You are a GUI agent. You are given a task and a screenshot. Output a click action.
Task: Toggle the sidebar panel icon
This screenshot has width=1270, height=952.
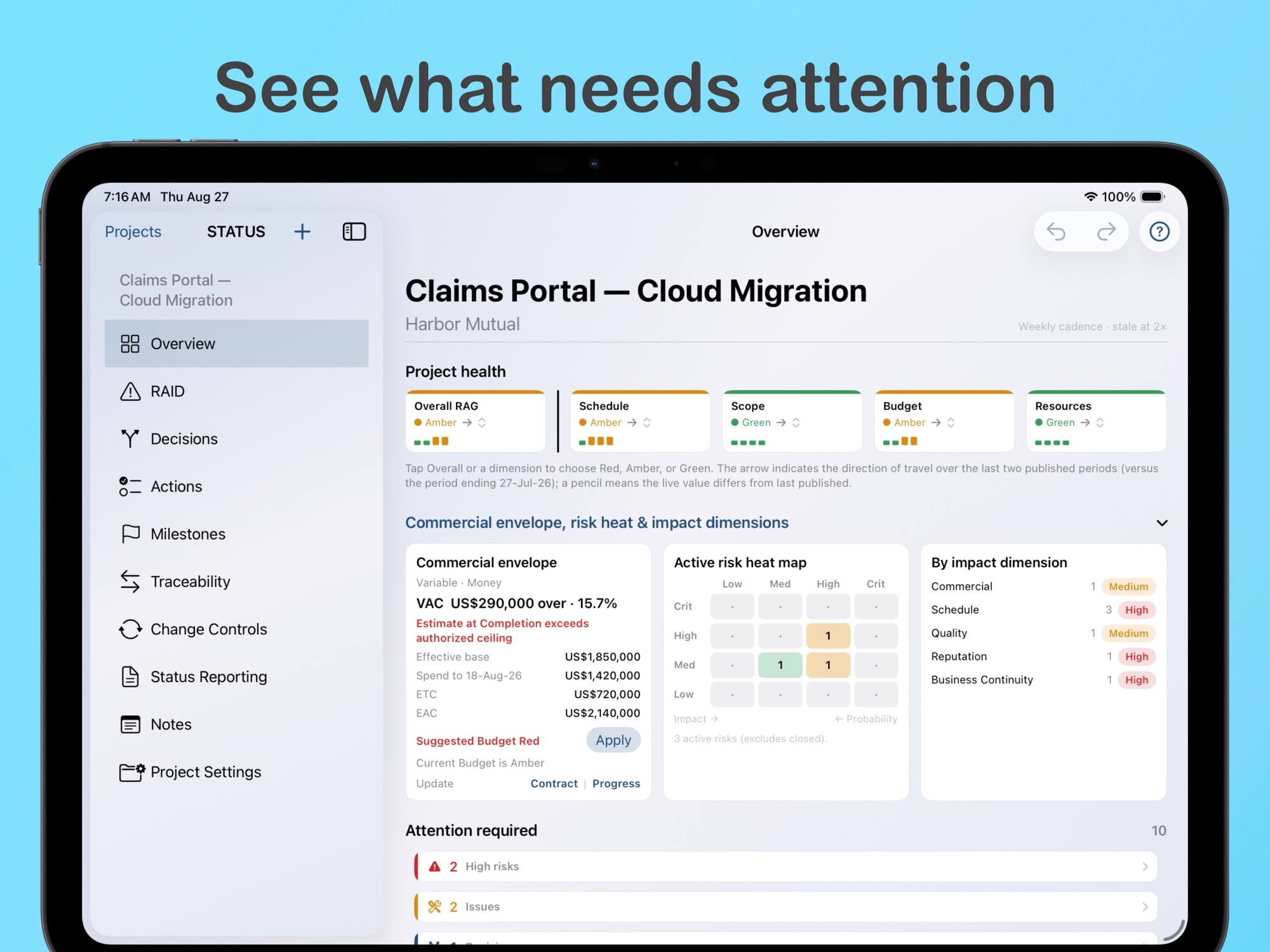(x=354, y=232)
